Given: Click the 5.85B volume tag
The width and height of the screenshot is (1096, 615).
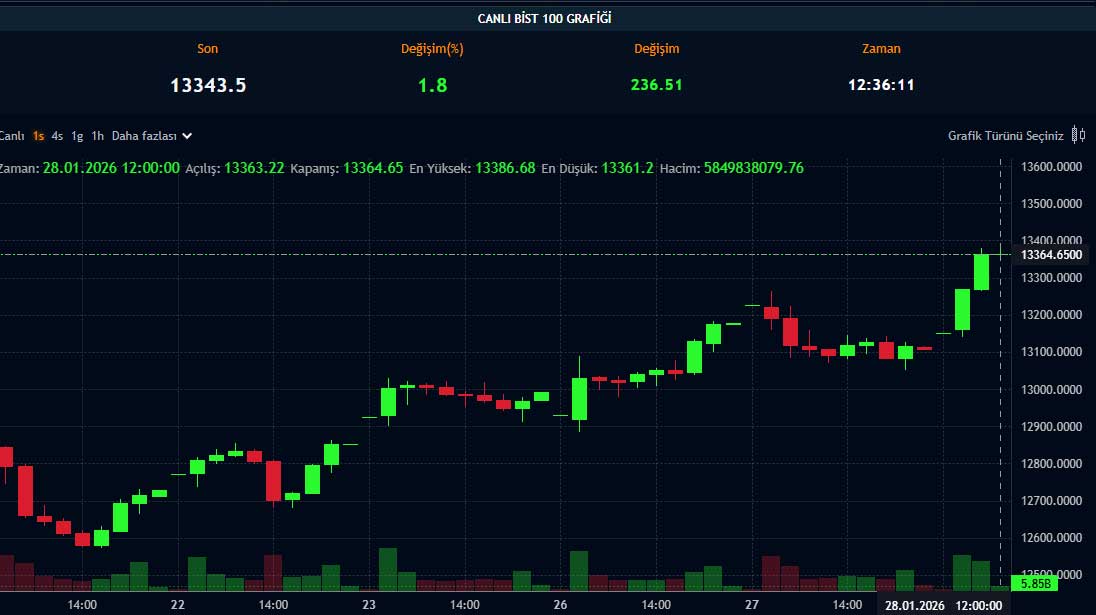Looking at the screenshot, I should 1029,582.
